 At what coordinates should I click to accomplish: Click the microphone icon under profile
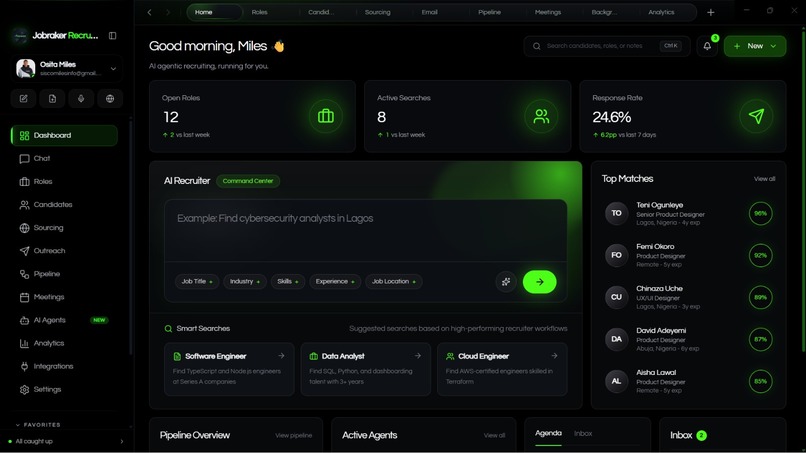pyautogui.click(x=81, y=99)
